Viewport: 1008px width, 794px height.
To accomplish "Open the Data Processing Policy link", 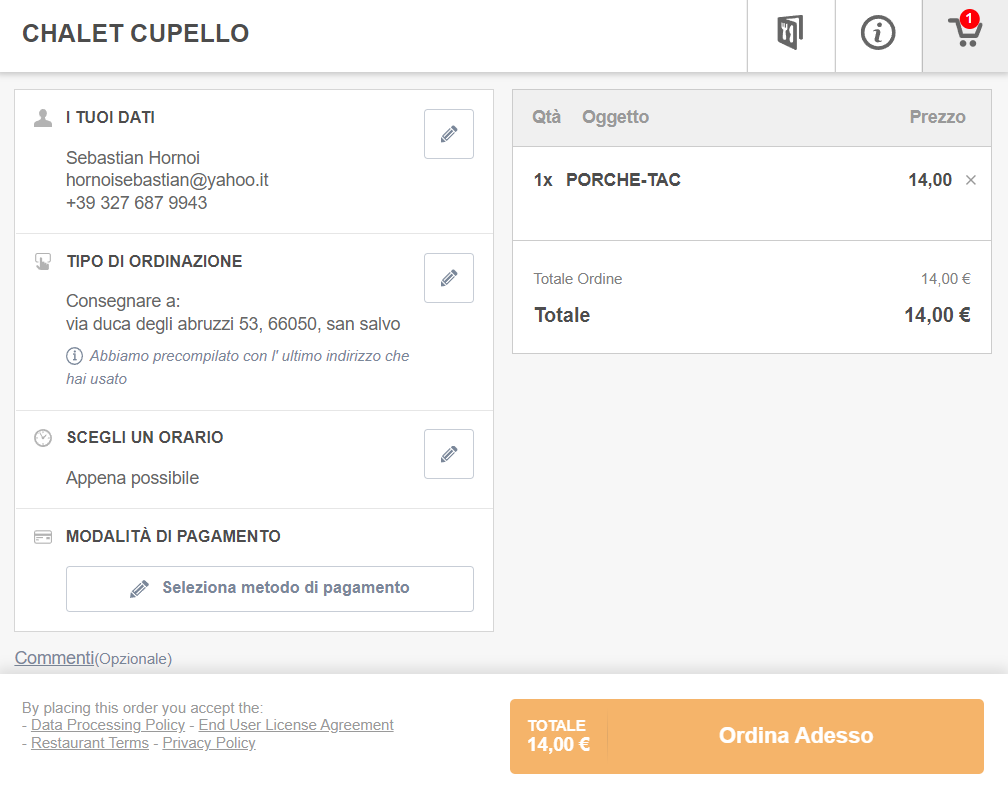I will click(x=108, y=725).
